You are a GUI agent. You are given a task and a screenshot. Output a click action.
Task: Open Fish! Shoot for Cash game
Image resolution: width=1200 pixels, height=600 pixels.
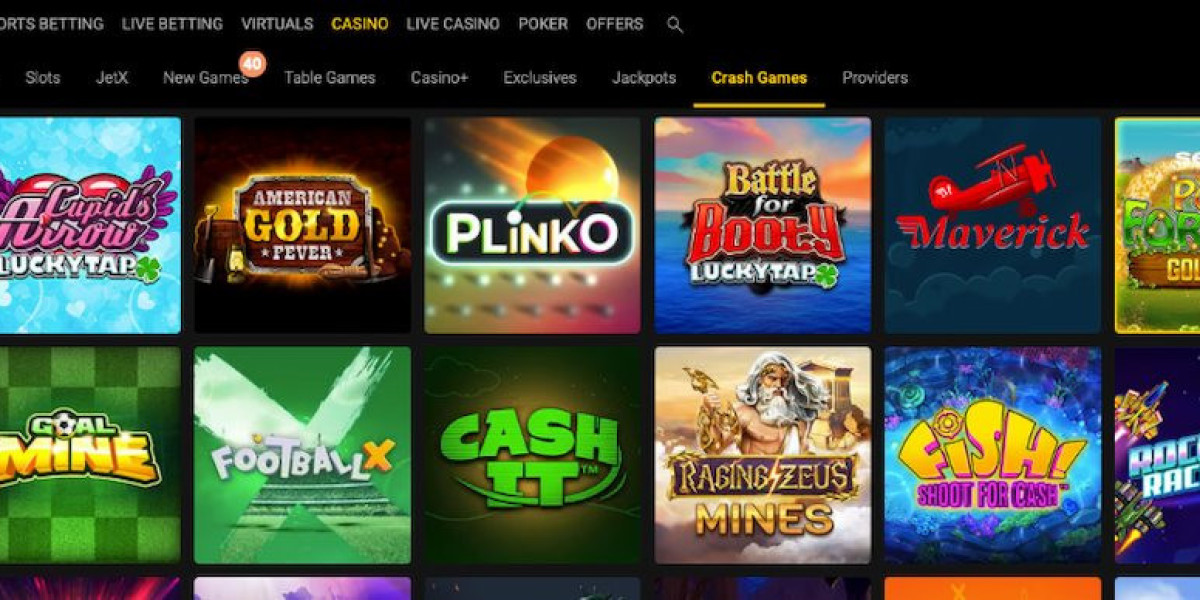point(992,455)
